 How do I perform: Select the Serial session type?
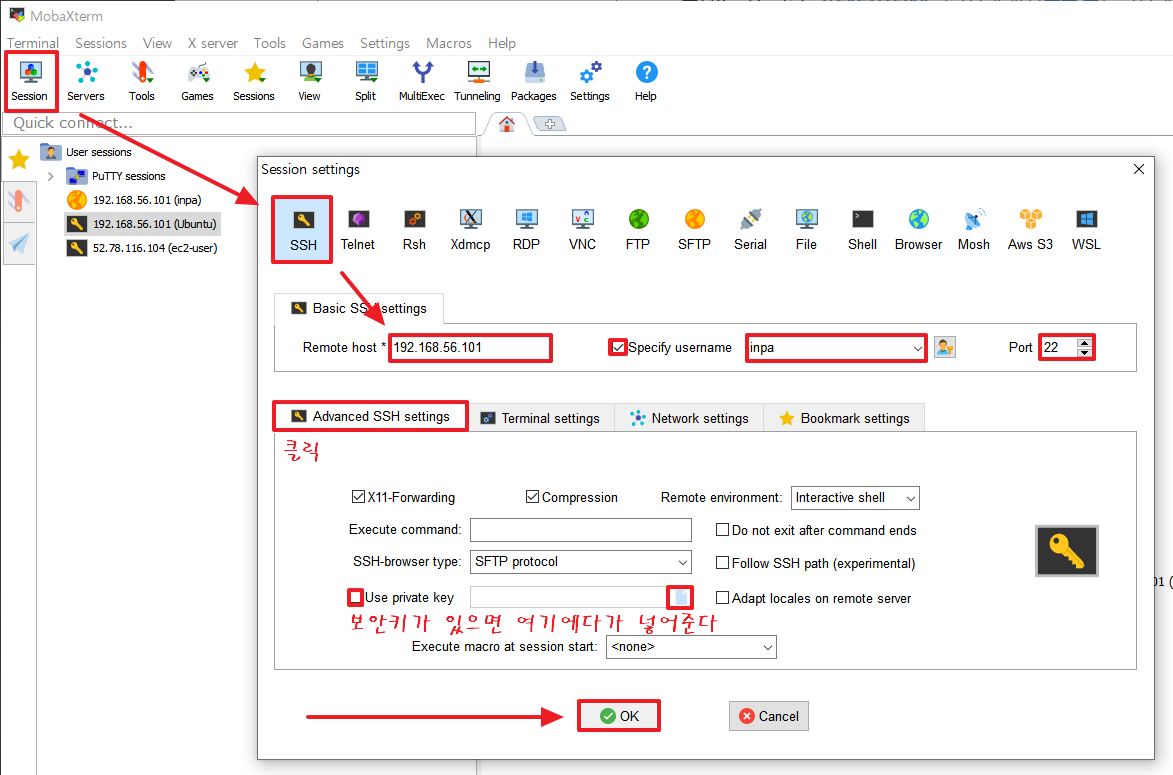pos(750,230)
